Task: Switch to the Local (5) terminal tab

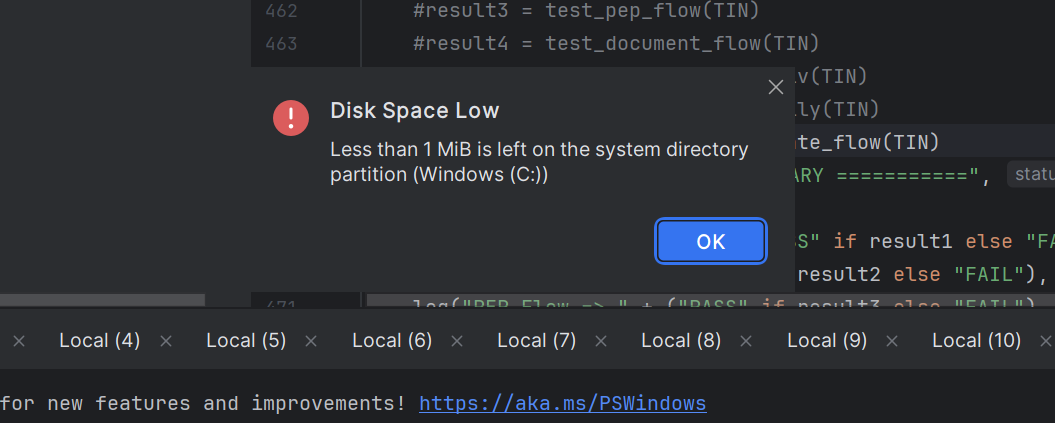Action: point(246,341)
